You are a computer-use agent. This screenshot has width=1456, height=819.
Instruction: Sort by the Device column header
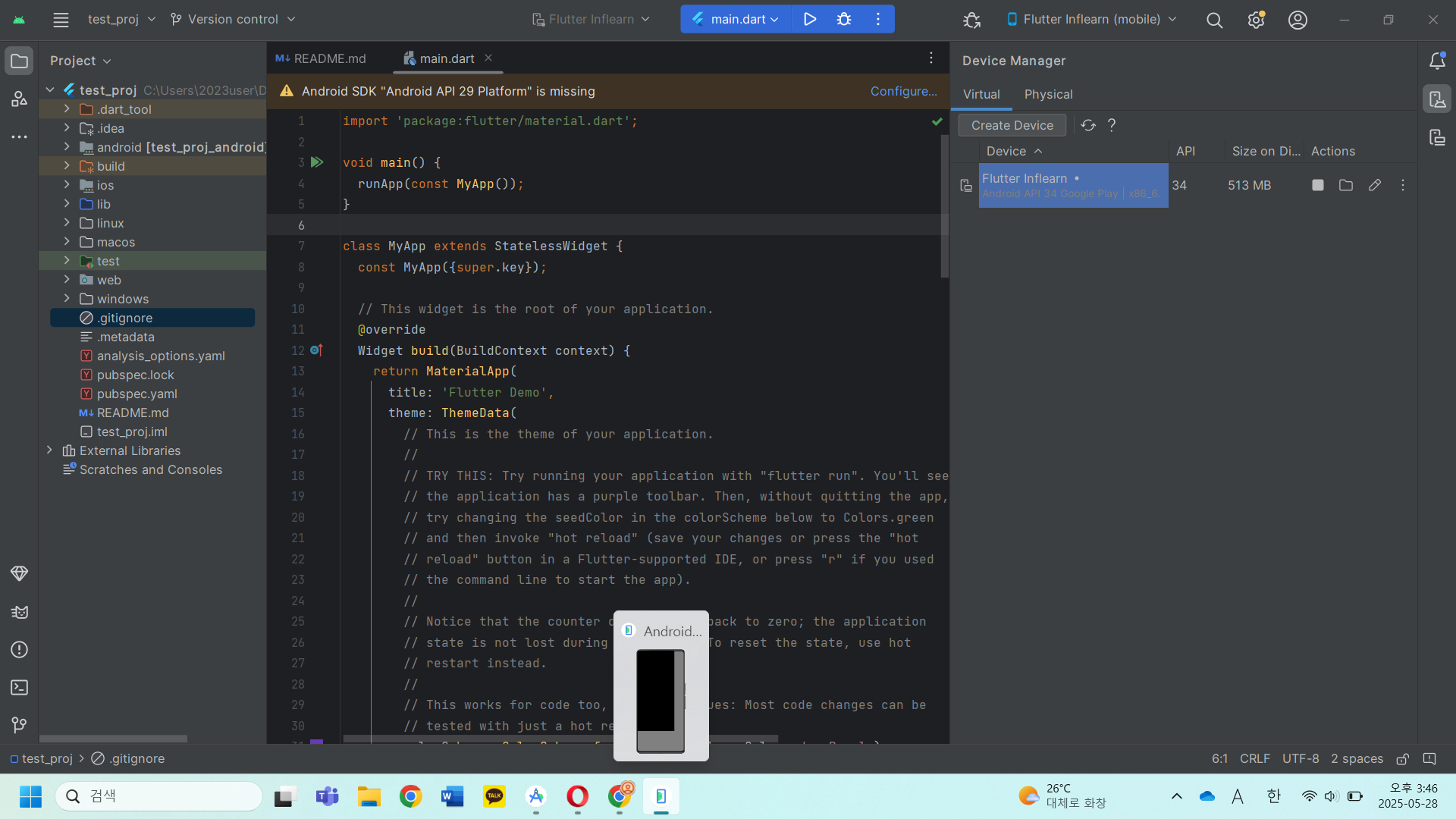click(1014, 151)
